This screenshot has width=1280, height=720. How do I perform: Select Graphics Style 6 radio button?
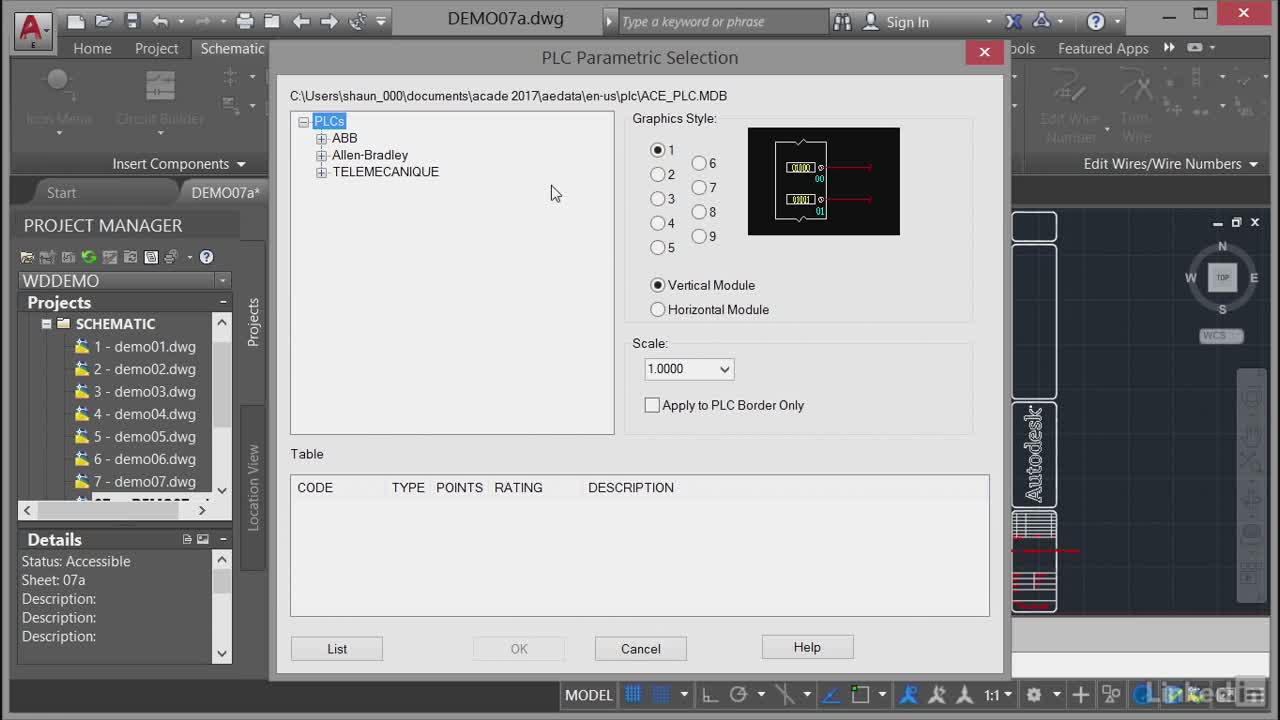point(699,163)
